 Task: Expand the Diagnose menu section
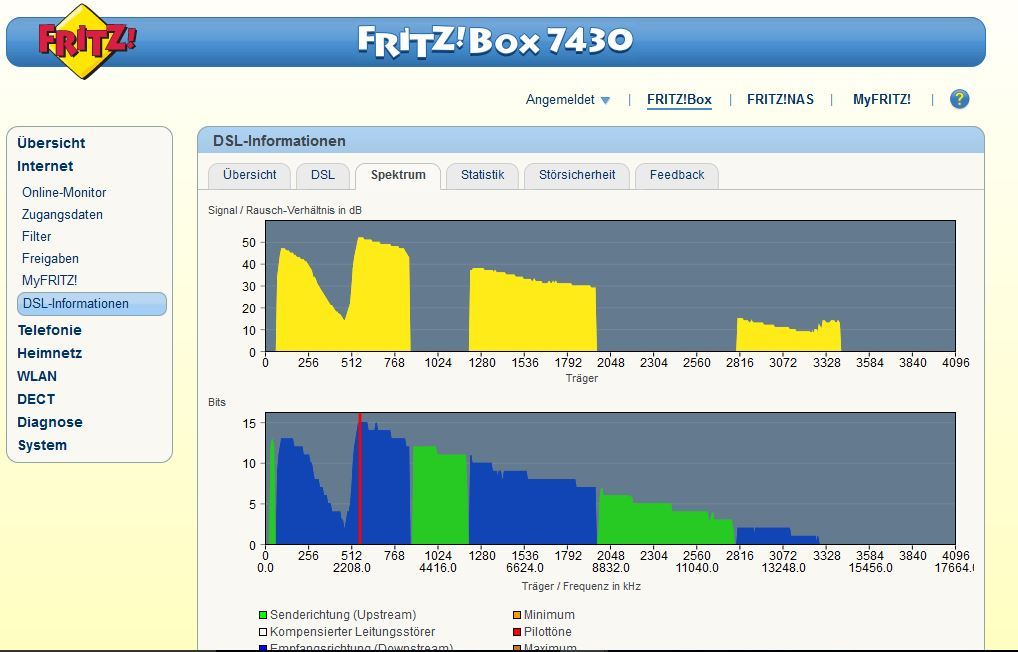50,423
